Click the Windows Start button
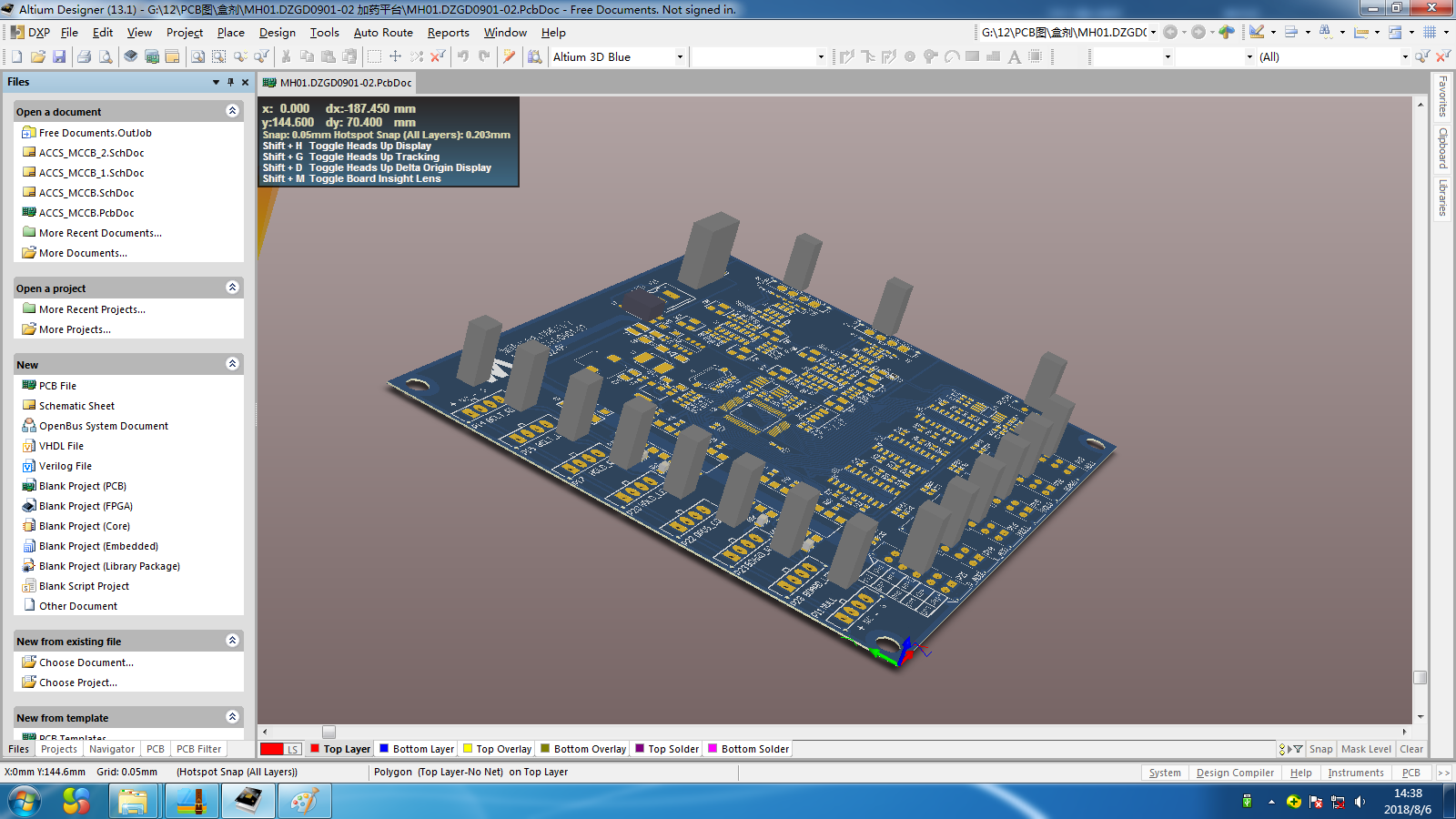This screenshot has height=819, width=1456. pyautogui.click(x=25, y=802)
